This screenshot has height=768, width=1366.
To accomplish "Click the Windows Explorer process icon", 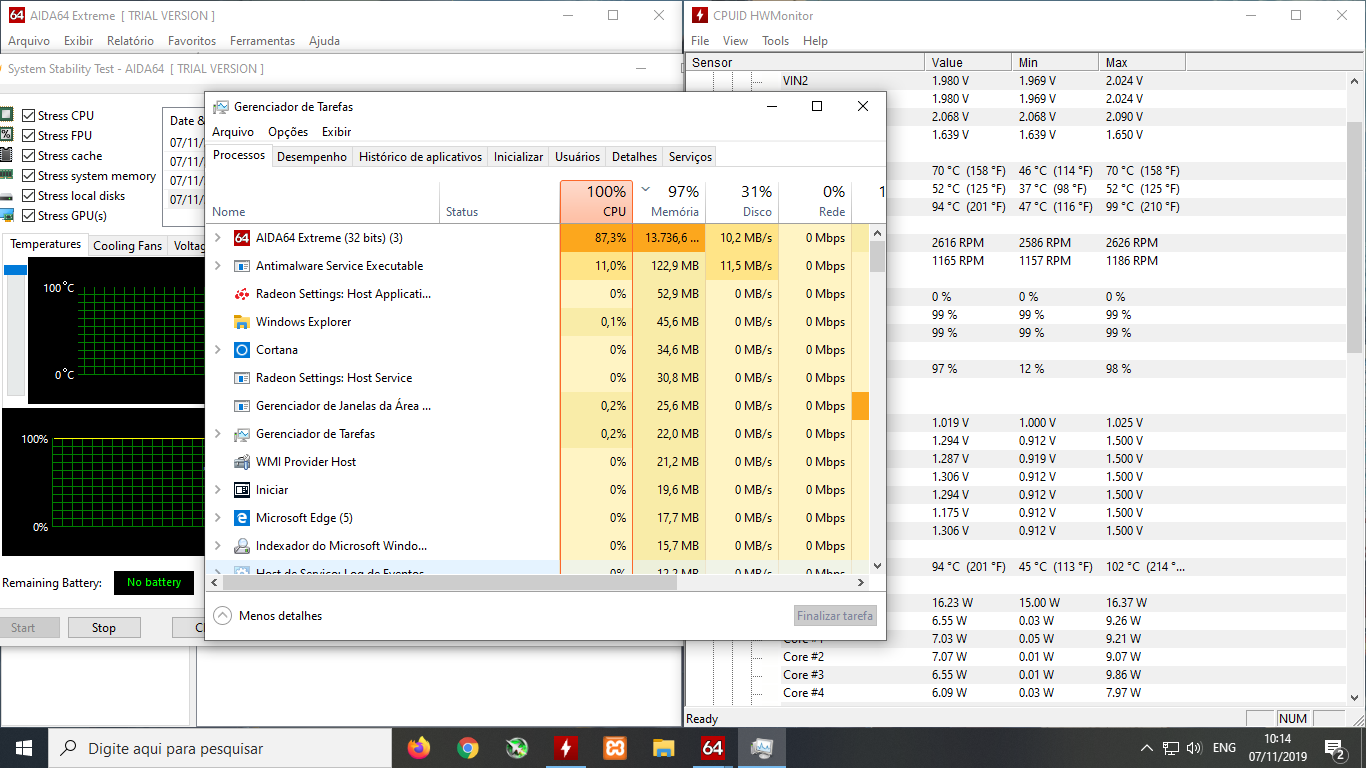I will (241, 322).
